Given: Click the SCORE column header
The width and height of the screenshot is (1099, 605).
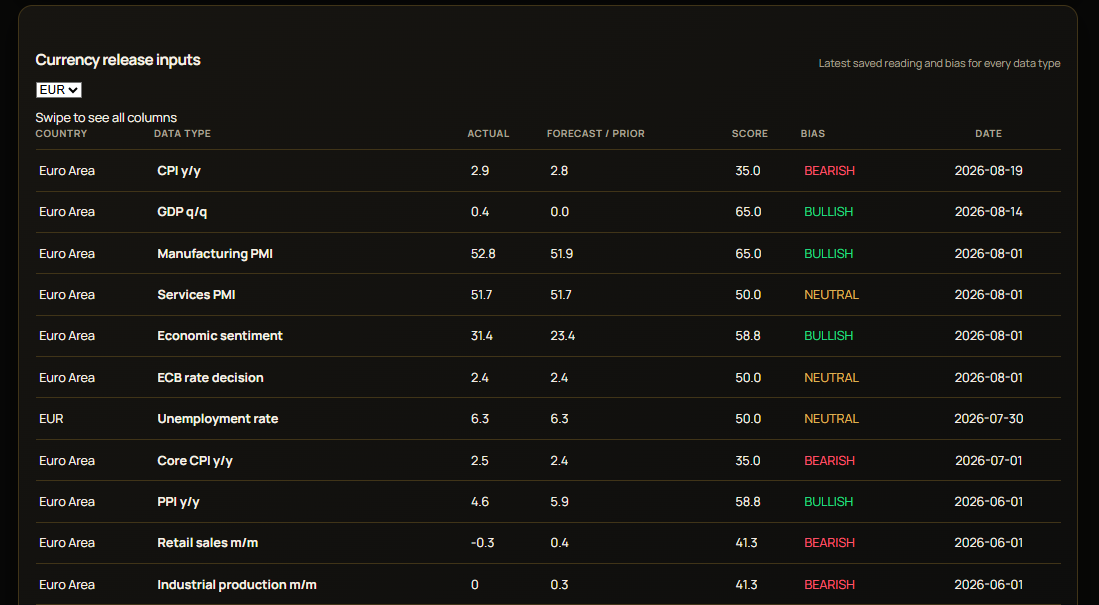Looking at the screenshot, I should click(750, 133).
